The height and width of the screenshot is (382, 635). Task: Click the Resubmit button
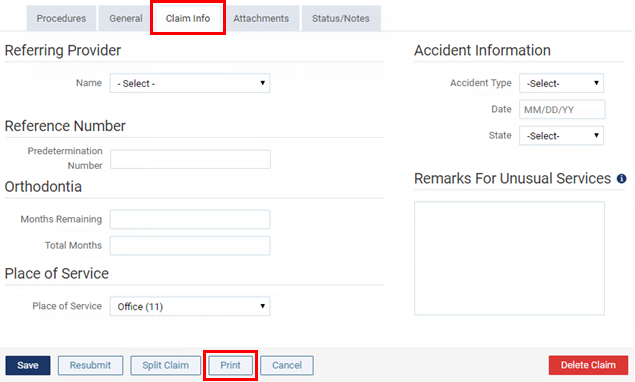pyautogui.click(x=90, y=365)
